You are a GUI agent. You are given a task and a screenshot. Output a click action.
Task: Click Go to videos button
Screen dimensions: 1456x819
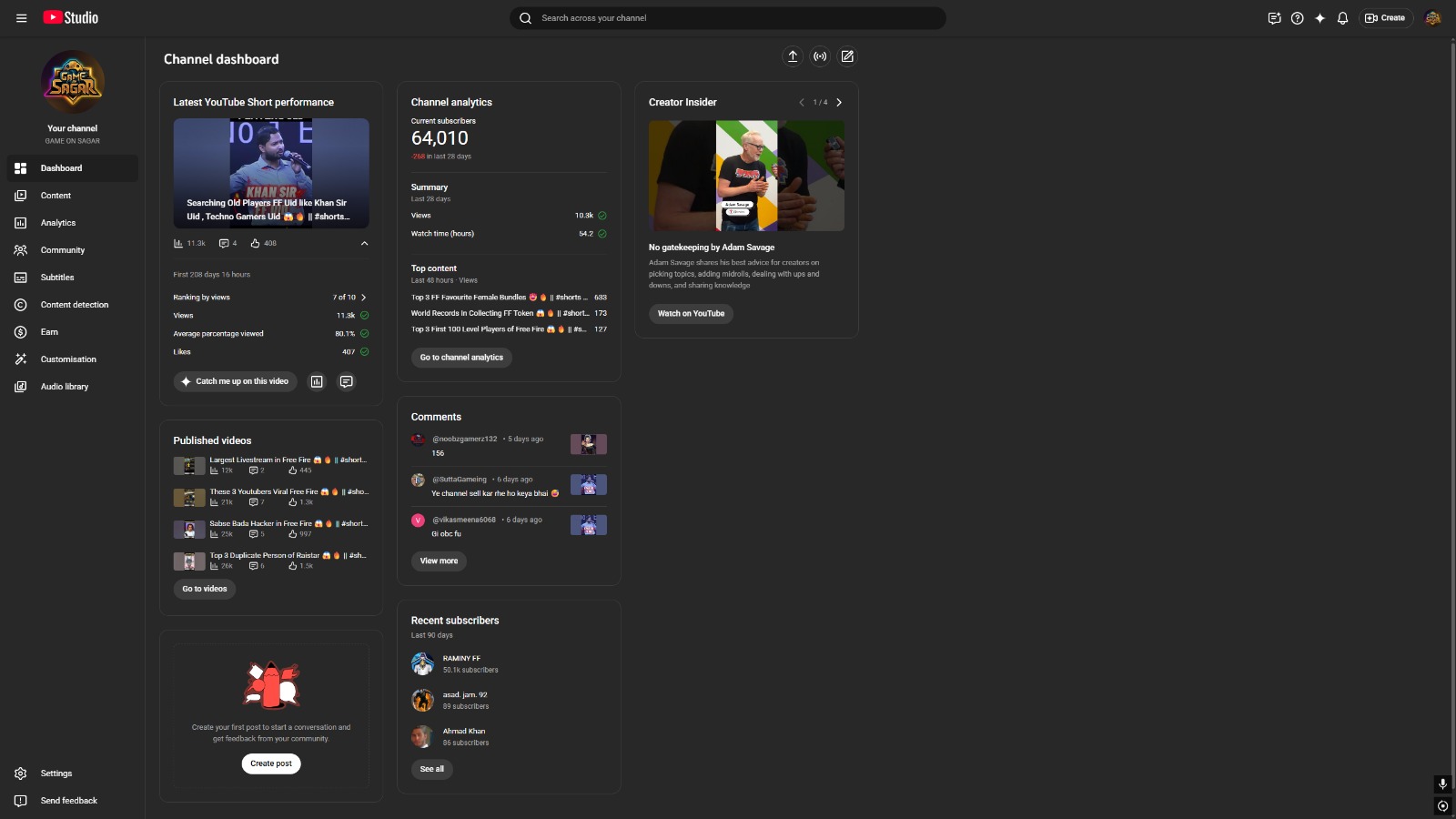click(x=205, y=589)
